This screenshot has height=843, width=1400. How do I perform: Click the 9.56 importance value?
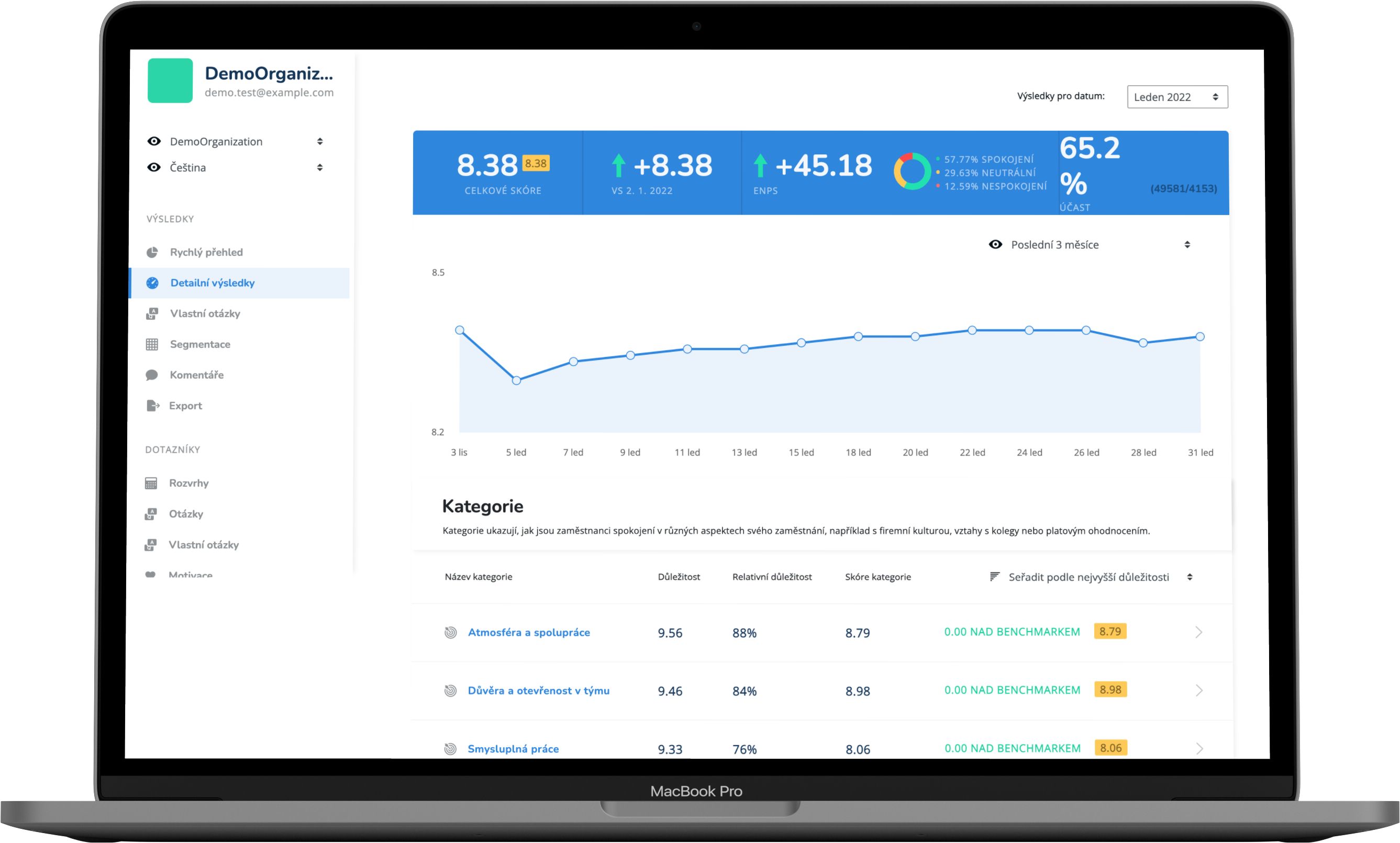pos(670,633)
